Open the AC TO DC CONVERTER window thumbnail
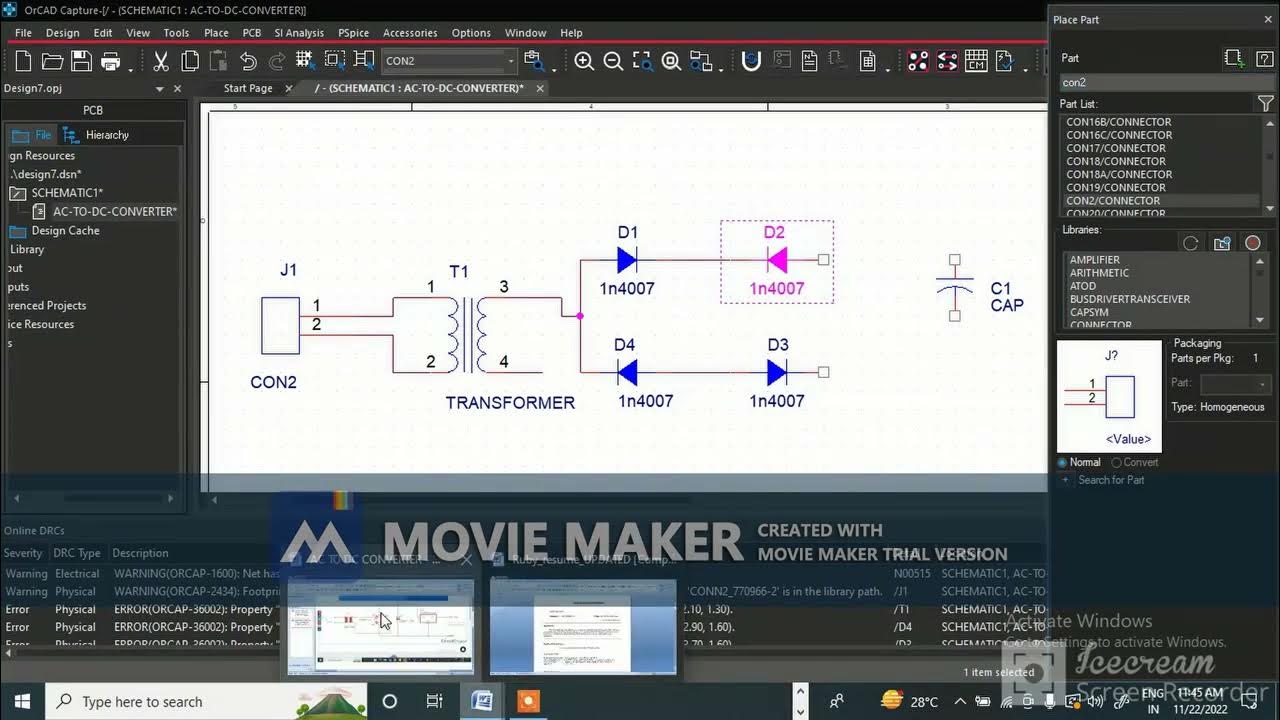The width and height of the screenshot is (1280, 720). [x=381, y=625]
